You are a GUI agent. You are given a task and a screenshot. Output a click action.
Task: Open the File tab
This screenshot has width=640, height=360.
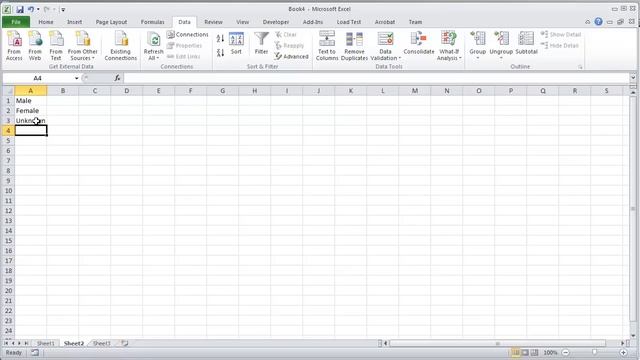16,22
